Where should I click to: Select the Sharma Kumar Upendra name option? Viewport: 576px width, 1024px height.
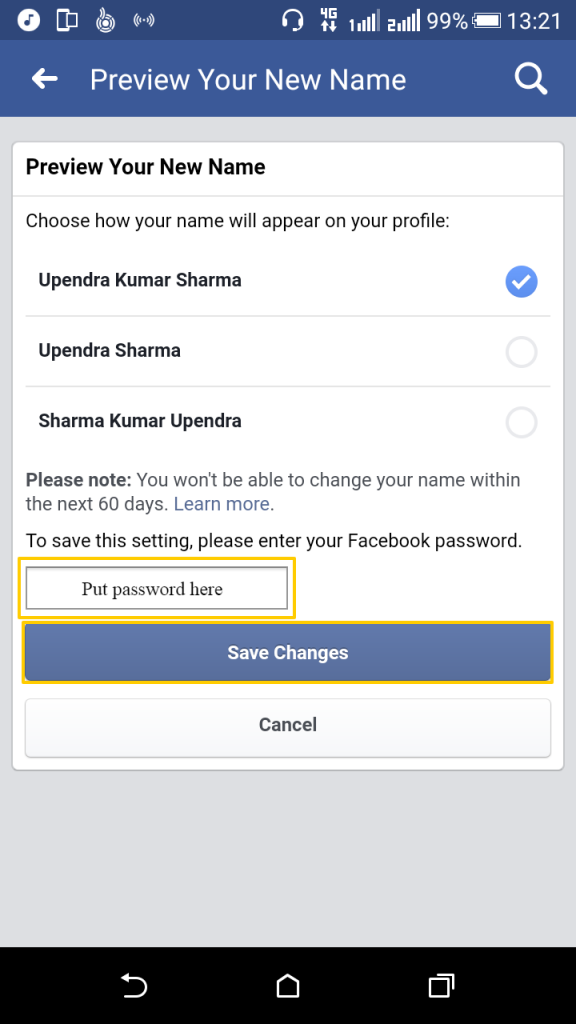[521, 422]
